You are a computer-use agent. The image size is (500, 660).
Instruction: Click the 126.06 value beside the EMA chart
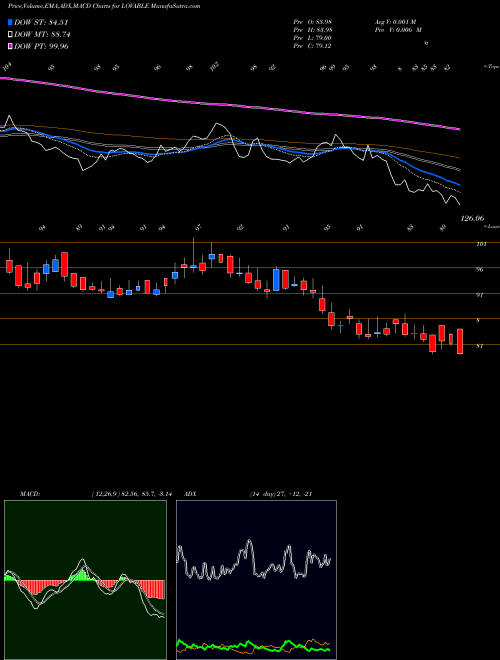coord(473,218)
